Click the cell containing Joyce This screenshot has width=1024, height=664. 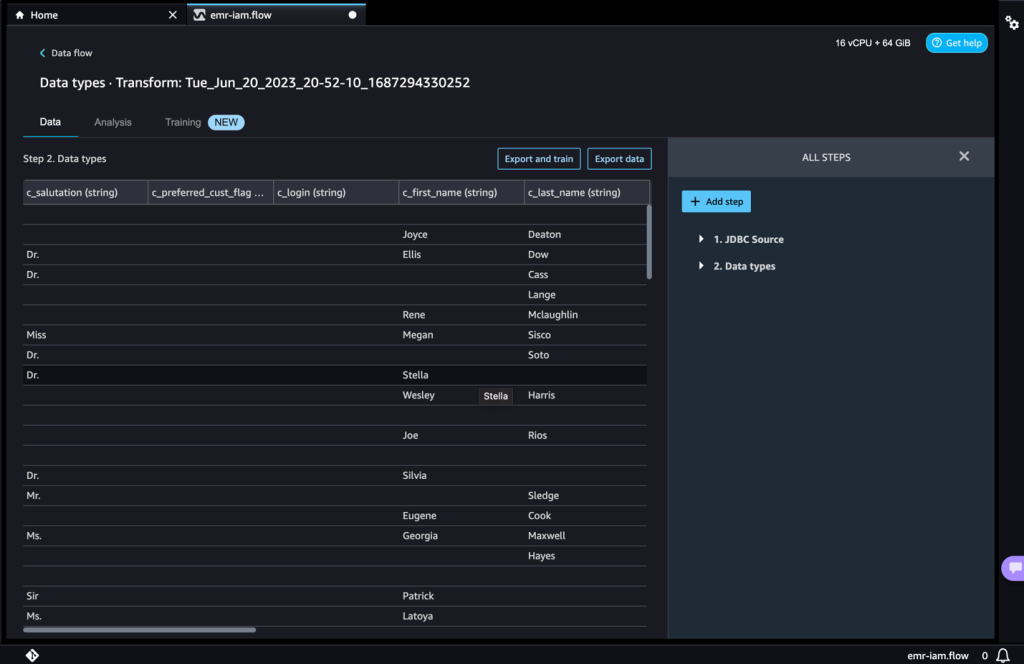click(x=462, y=234)
